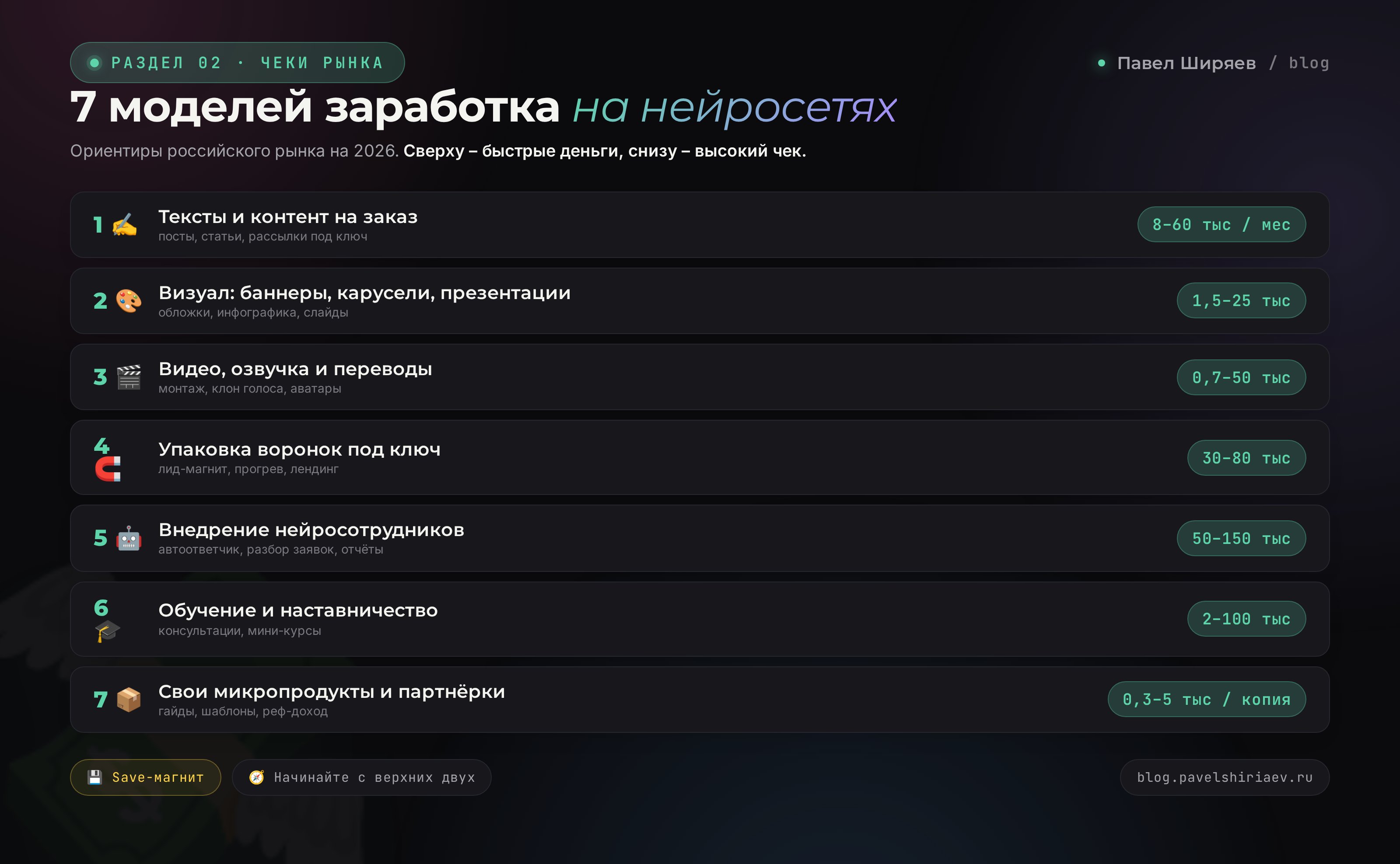Select the Тексты и контент на заказ title
This screenshot has width=1400, height=864.
(x=288, y=217)
